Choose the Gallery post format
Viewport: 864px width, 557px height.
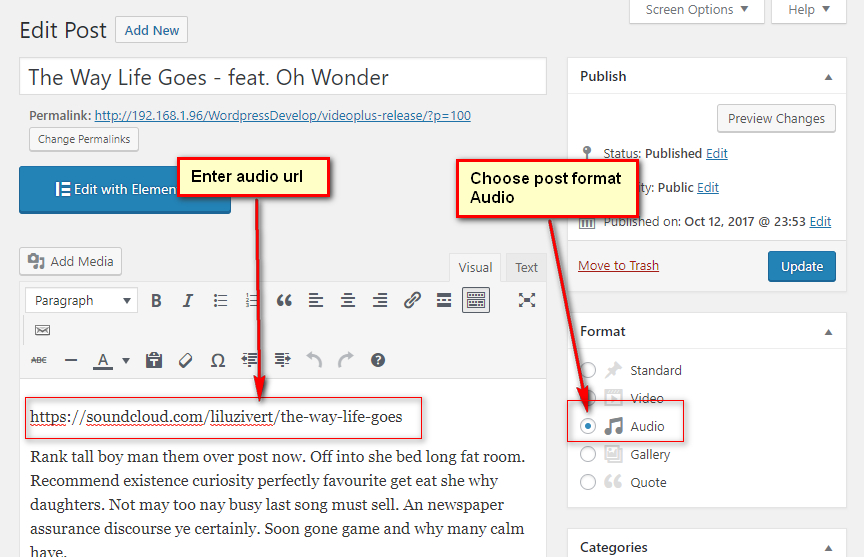coord(588,454)
